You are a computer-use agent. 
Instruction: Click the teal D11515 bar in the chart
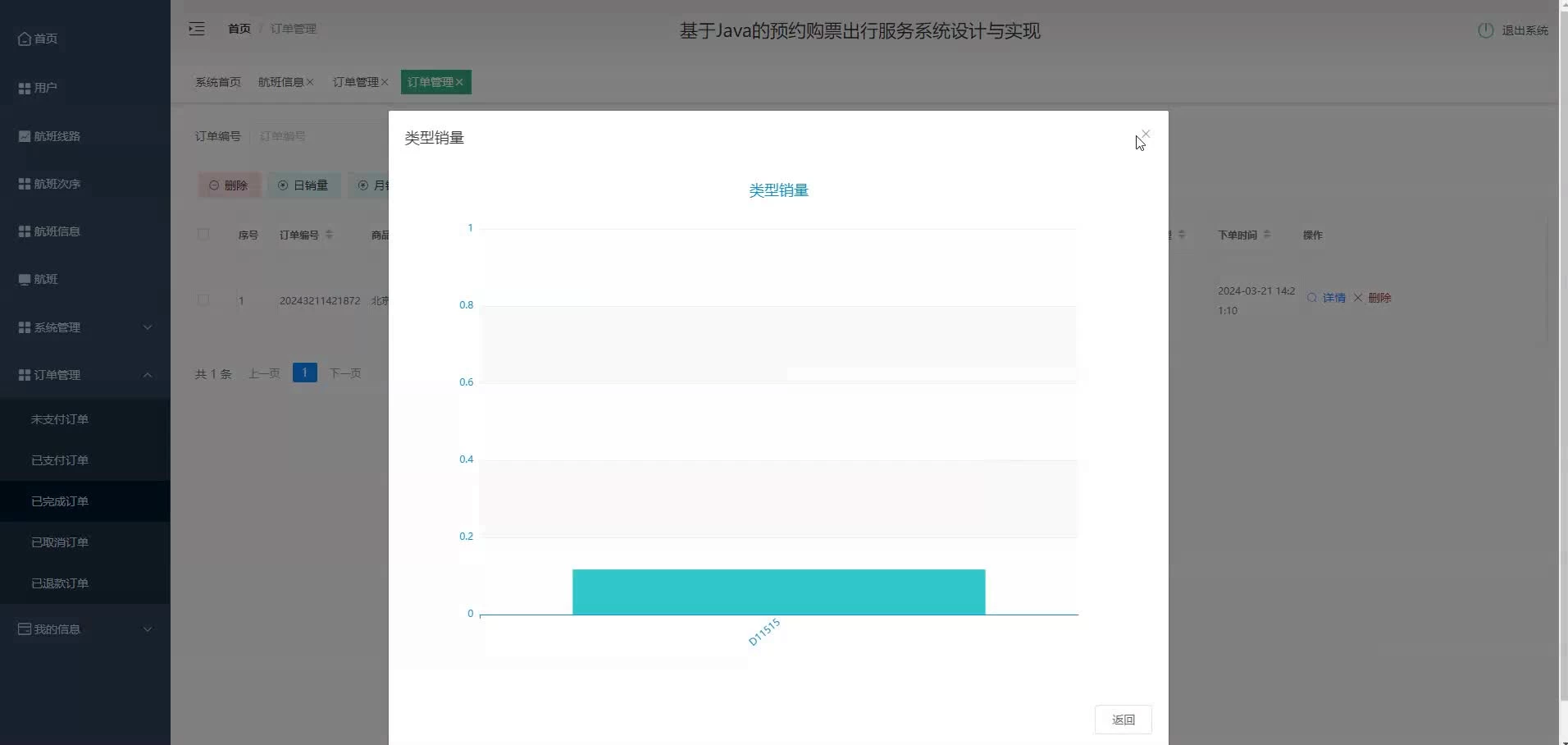(778, 592)
